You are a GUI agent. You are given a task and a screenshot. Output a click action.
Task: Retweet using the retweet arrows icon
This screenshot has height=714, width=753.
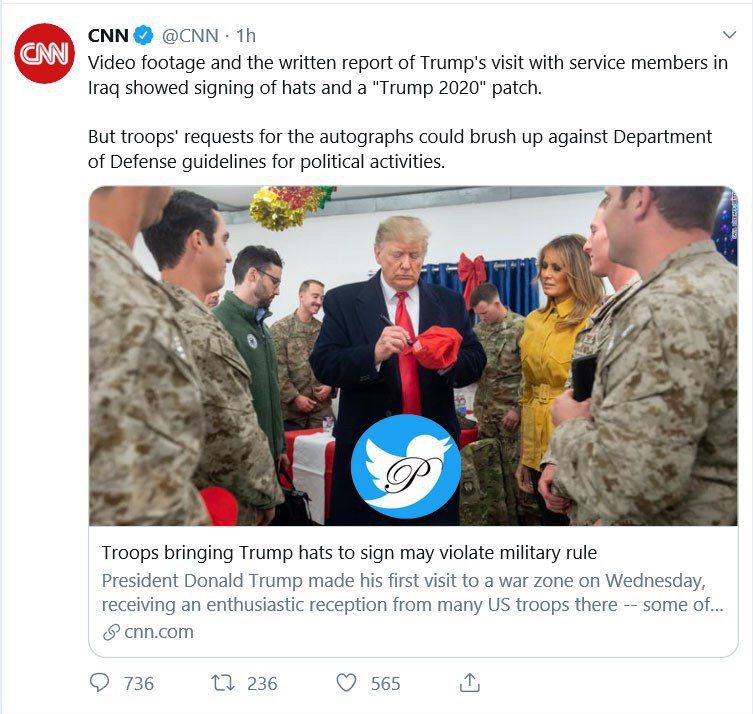(x=223, y=682)
